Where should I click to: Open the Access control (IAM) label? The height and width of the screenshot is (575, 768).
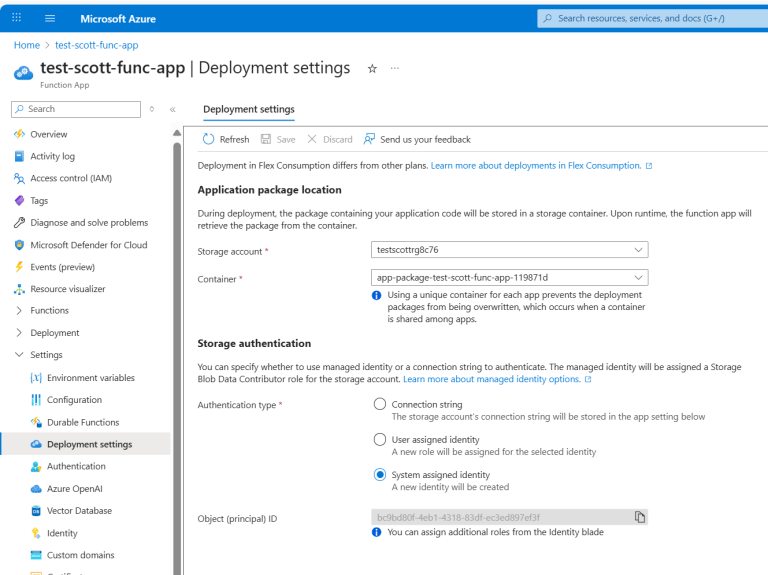pos(71,178)
